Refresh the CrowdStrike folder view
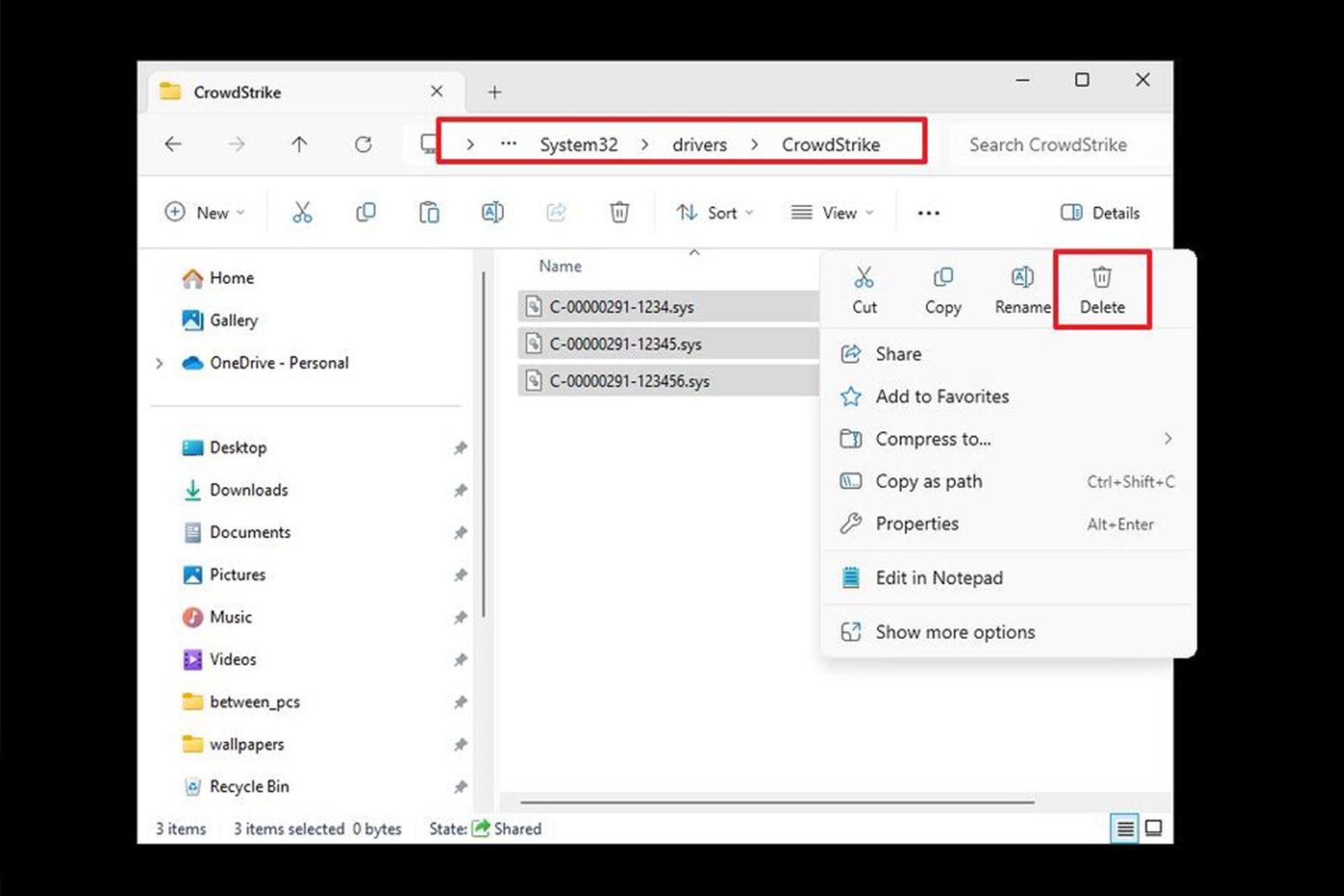Screen dimensions: 1344x896 point(363,144)
